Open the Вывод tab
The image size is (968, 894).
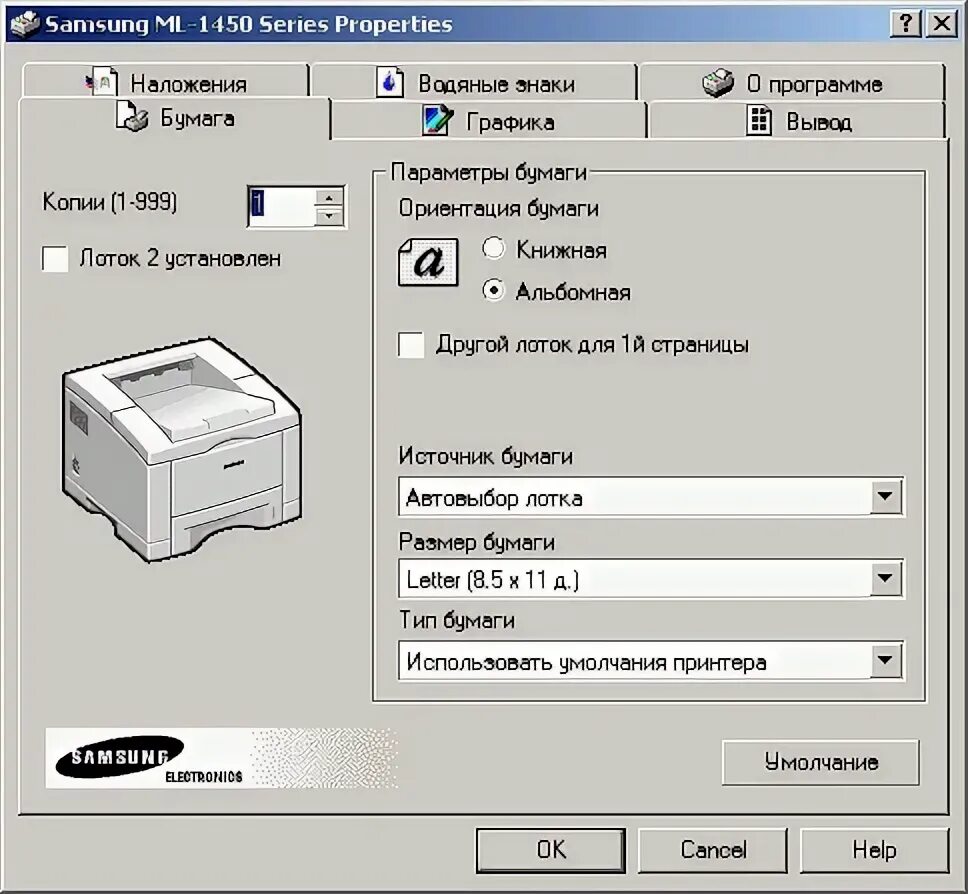[797, 121]
